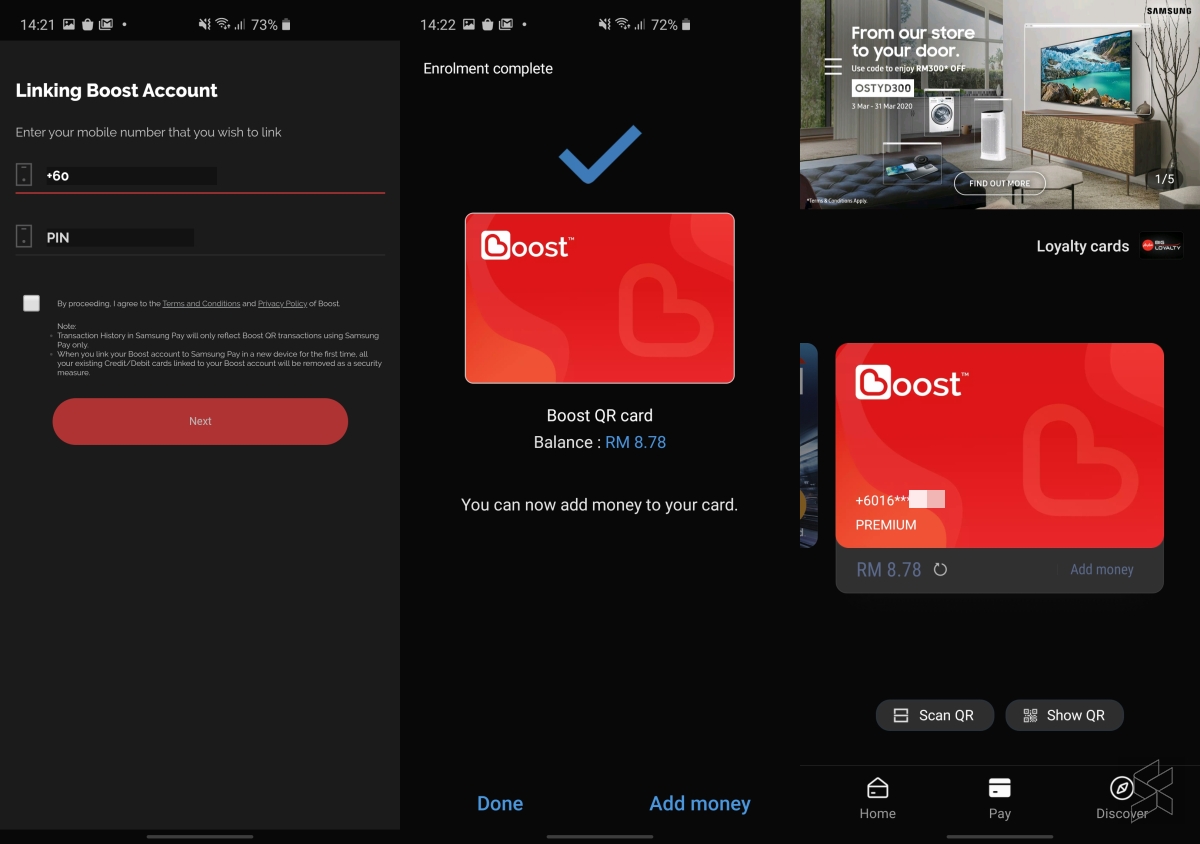1200x844 pixels.
Task: Switch to the Home tab
Action: coord(877,795)
